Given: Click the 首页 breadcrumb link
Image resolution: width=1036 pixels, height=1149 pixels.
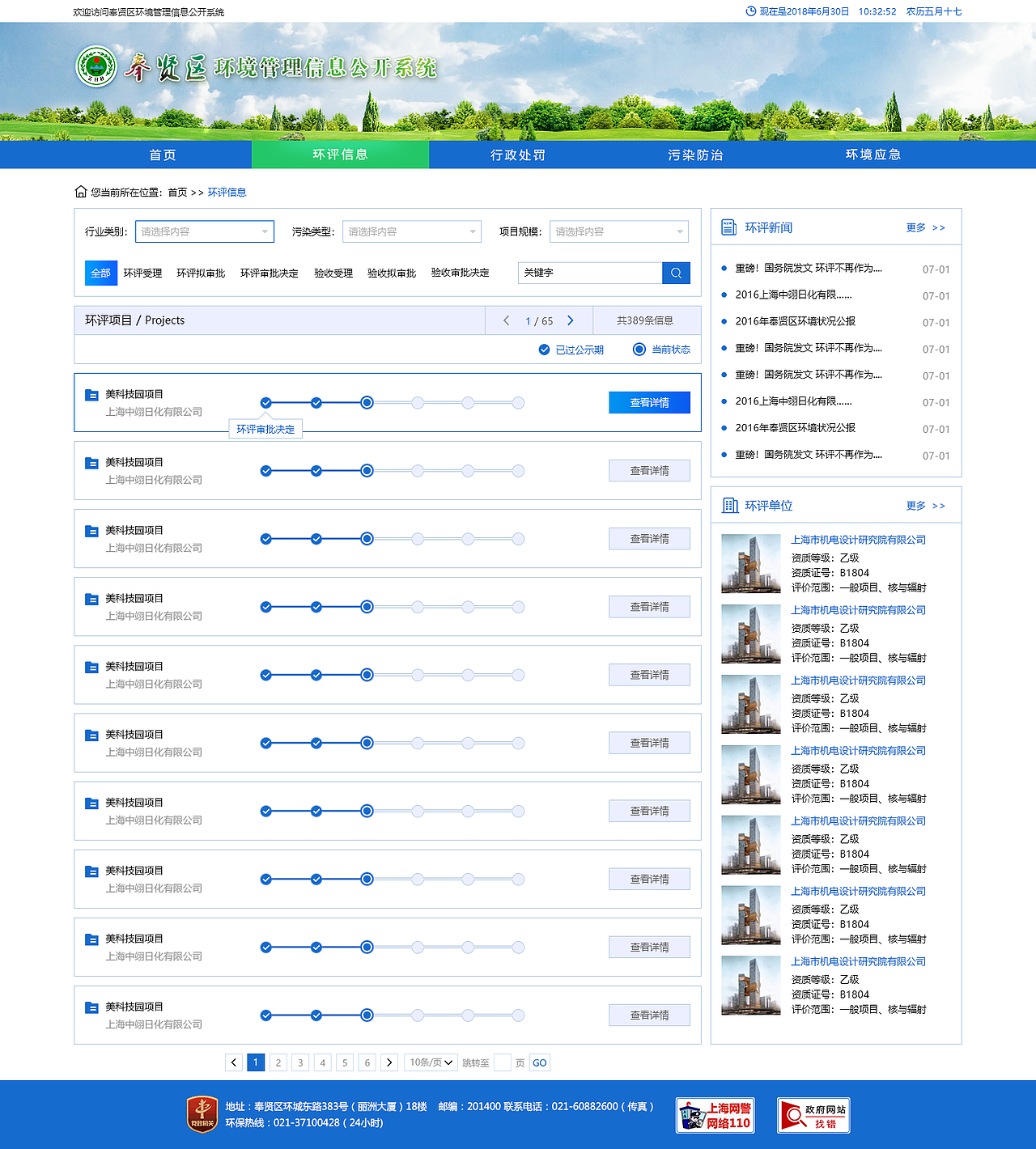Looking at the screenshot, I should [177, 193].
